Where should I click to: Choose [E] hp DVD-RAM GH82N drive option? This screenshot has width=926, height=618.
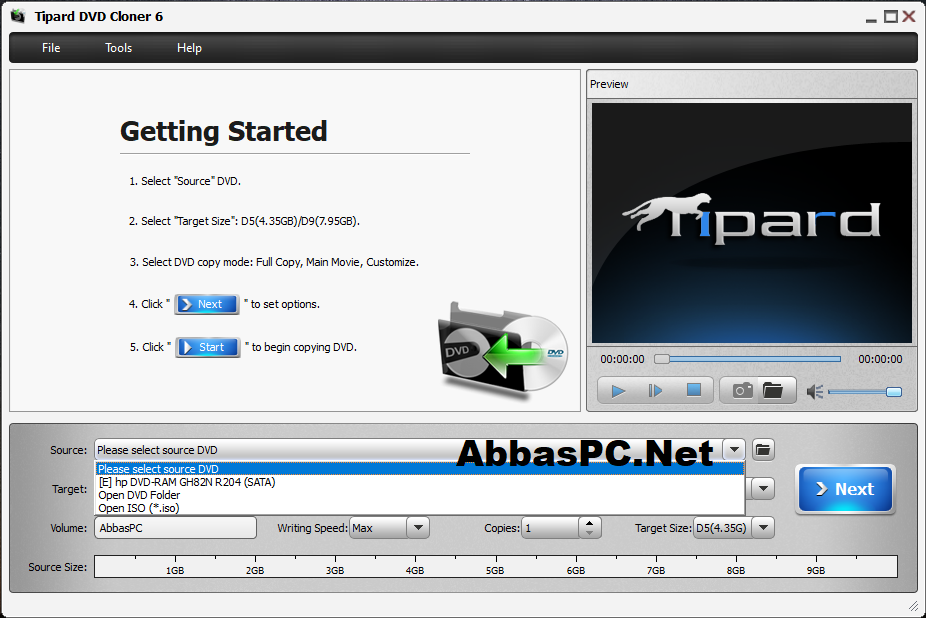[x=419, y=482]
